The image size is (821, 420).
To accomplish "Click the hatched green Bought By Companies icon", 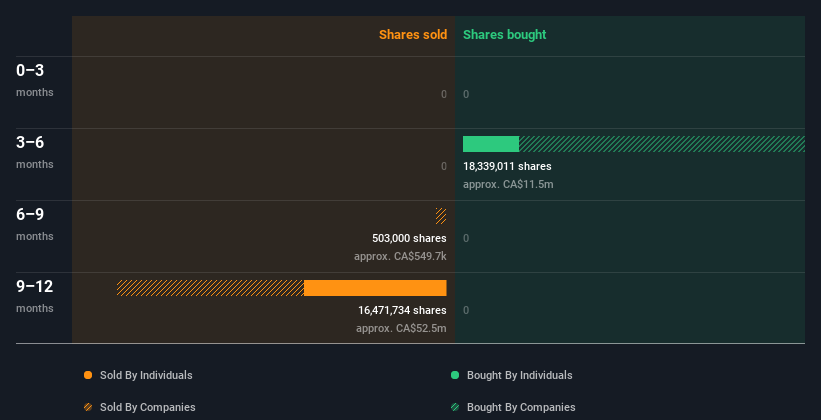I will pos(455,407).
